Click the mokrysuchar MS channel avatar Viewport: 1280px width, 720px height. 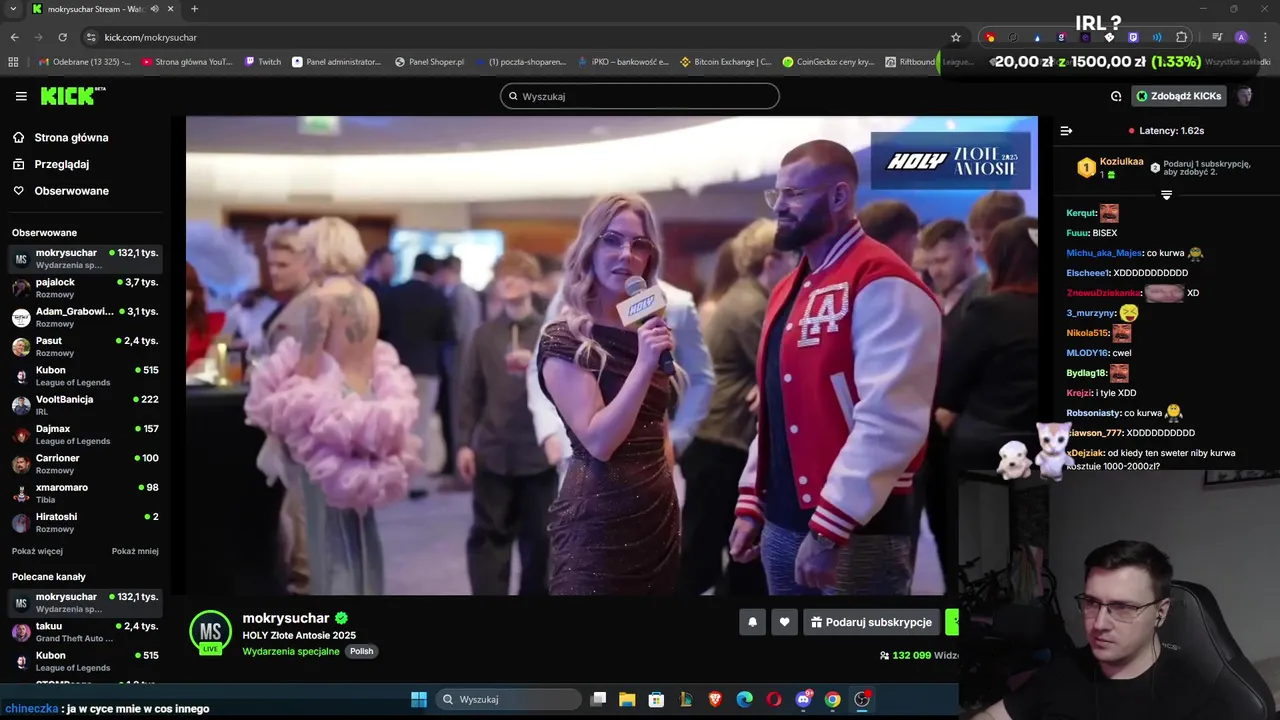click(210, 632)
